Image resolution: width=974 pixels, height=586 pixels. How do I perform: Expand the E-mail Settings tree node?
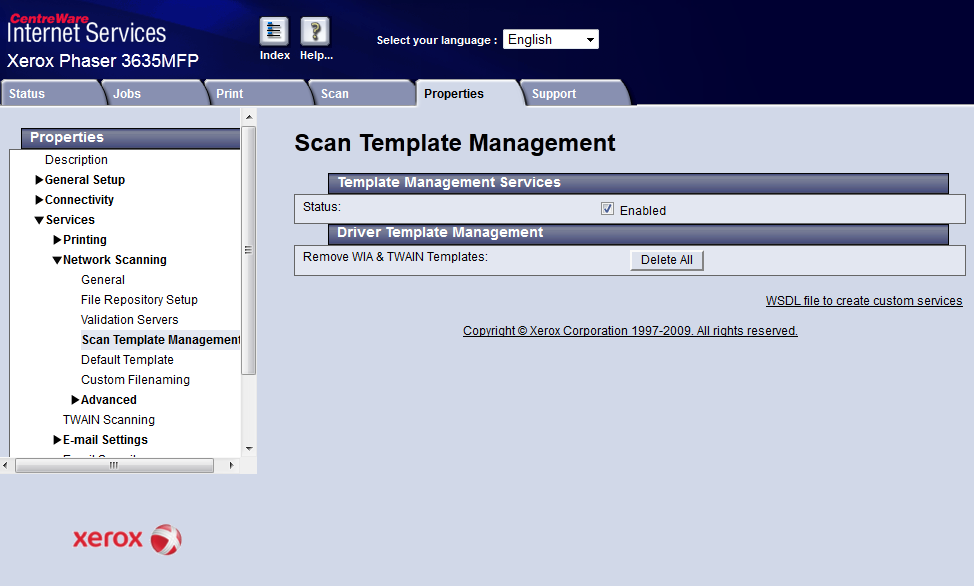(x=57, y=440)
